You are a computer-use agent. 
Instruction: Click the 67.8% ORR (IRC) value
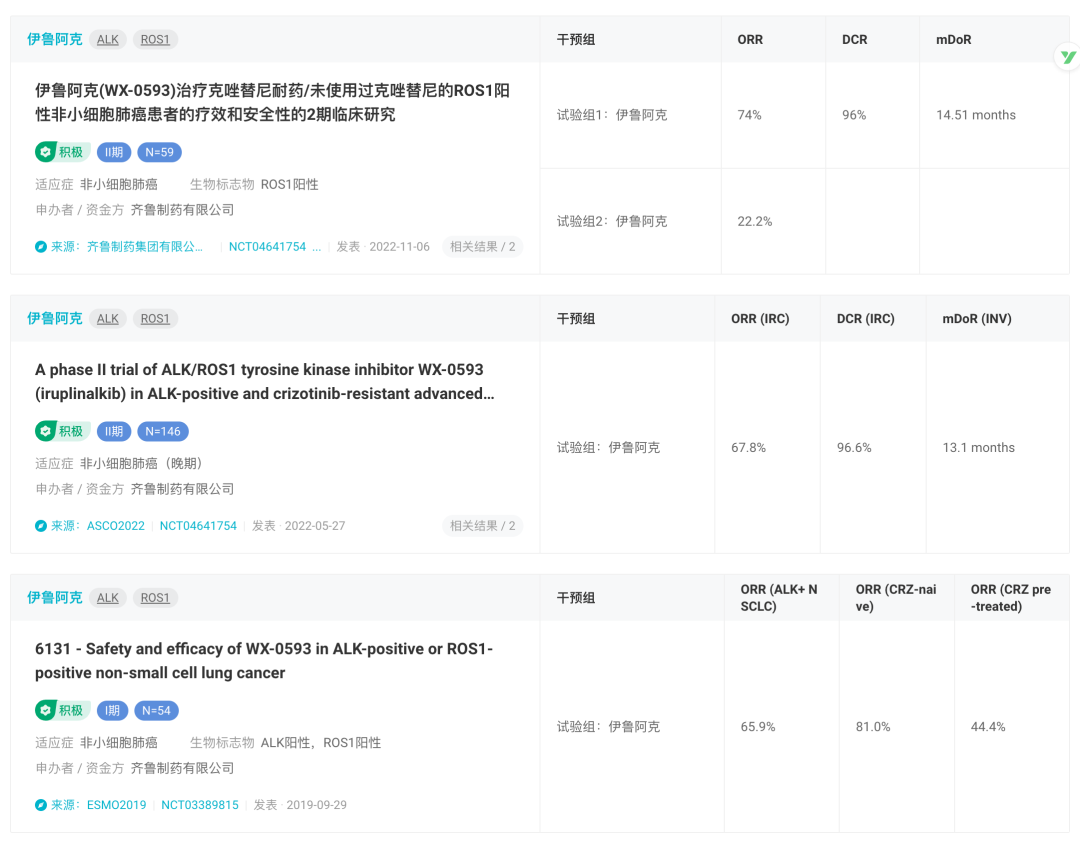pos(749,448)
